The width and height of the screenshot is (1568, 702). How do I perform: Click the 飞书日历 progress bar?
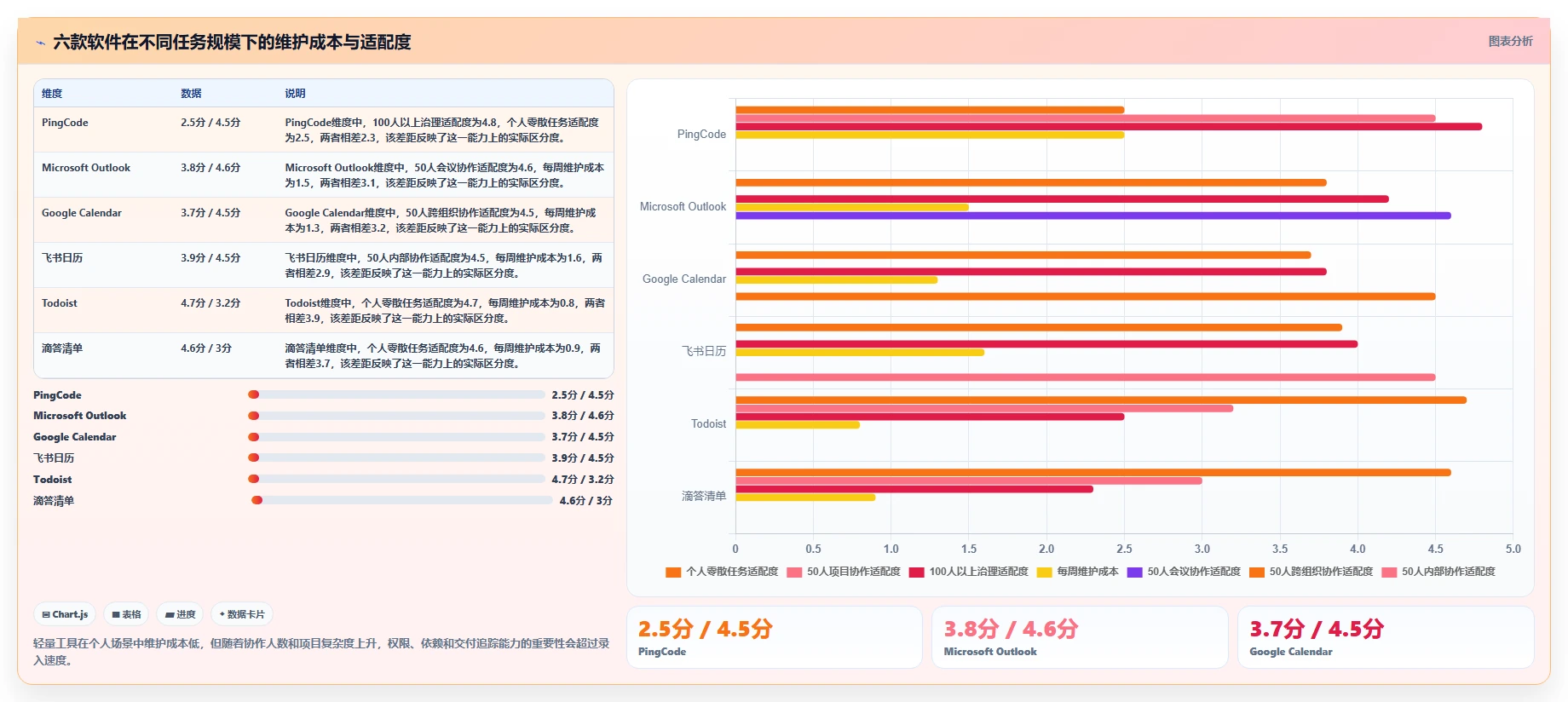(396, 458)
